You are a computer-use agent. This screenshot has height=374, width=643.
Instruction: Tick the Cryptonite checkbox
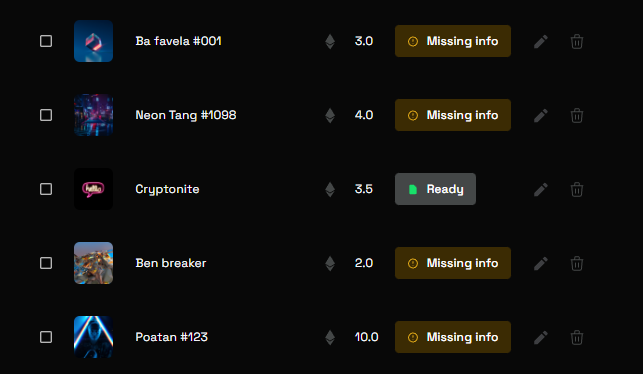click(x=46, y=189)
